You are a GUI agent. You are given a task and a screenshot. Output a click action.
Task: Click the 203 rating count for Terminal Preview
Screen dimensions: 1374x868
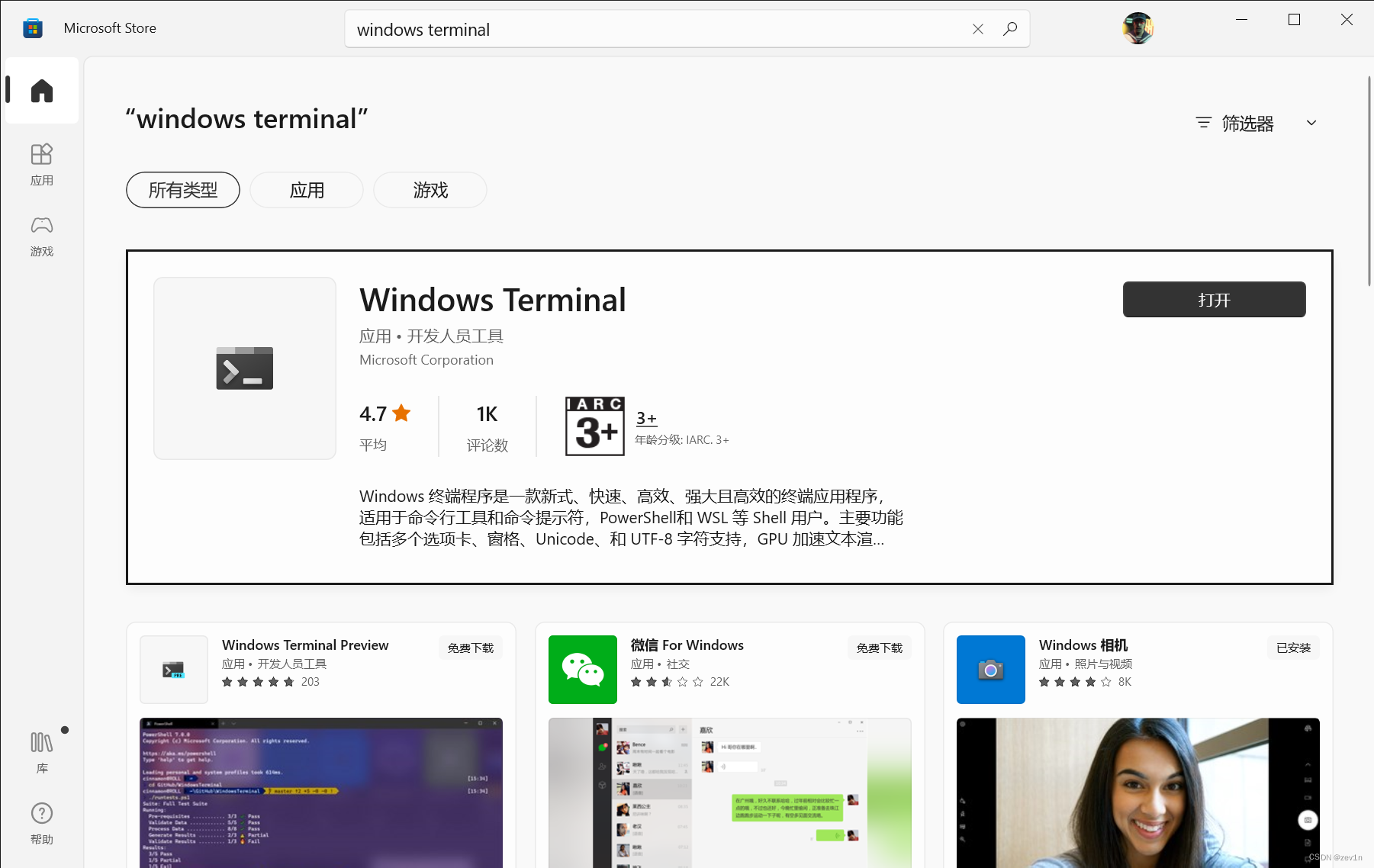311,682
